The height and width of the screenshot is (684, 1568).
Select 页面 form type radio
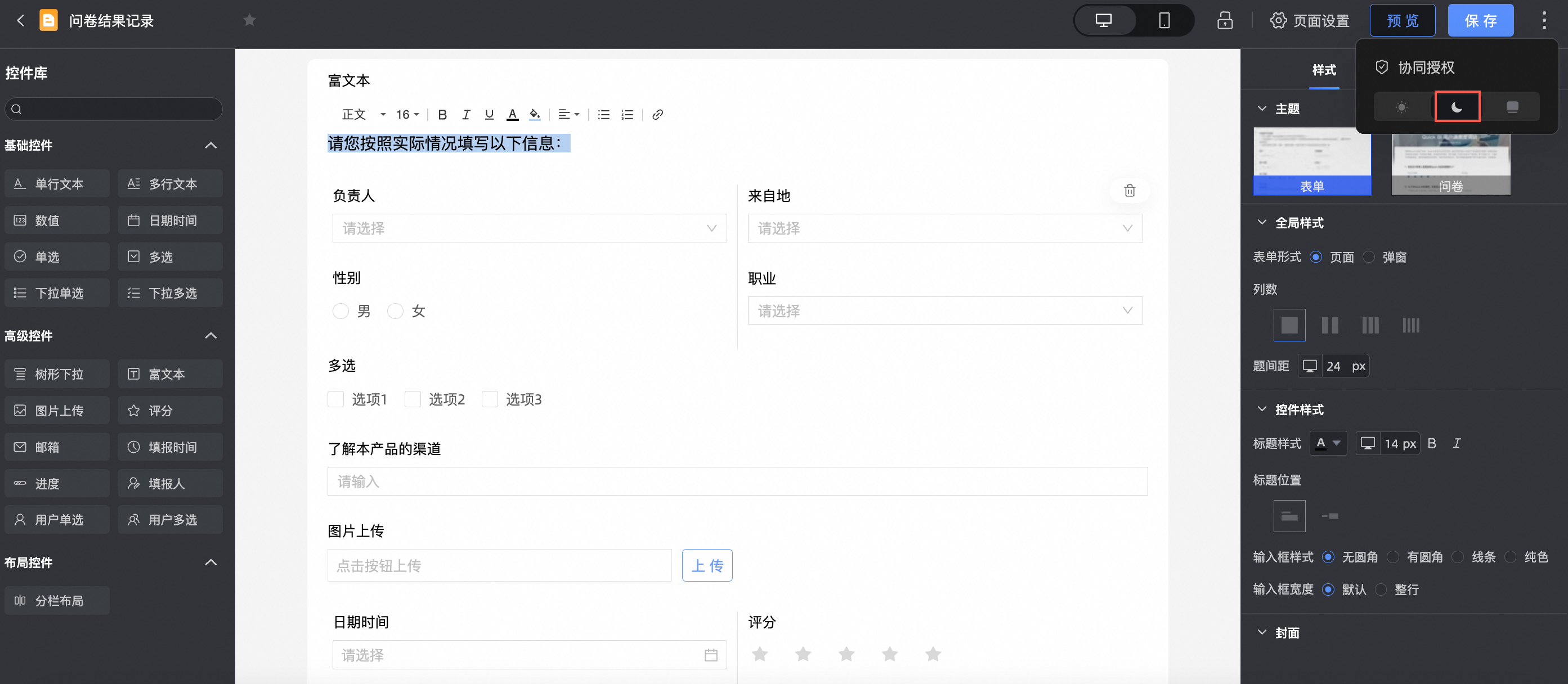(1315, 257)
